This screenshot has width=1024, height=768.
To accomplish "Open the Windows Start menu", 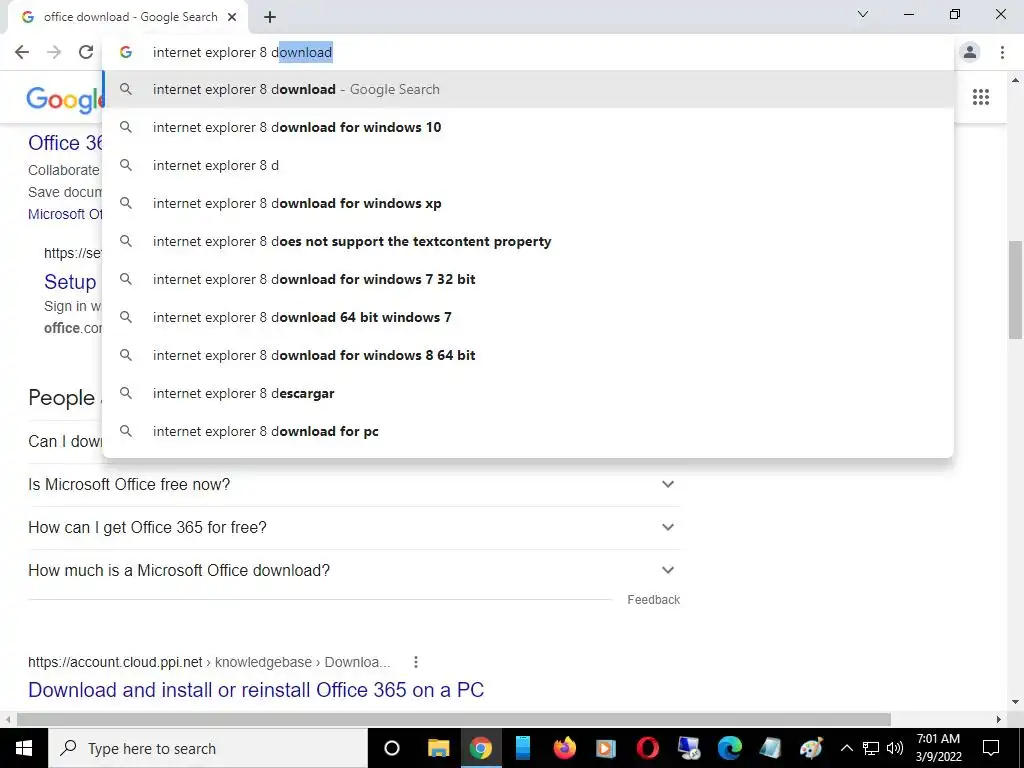I will point(24,748).
